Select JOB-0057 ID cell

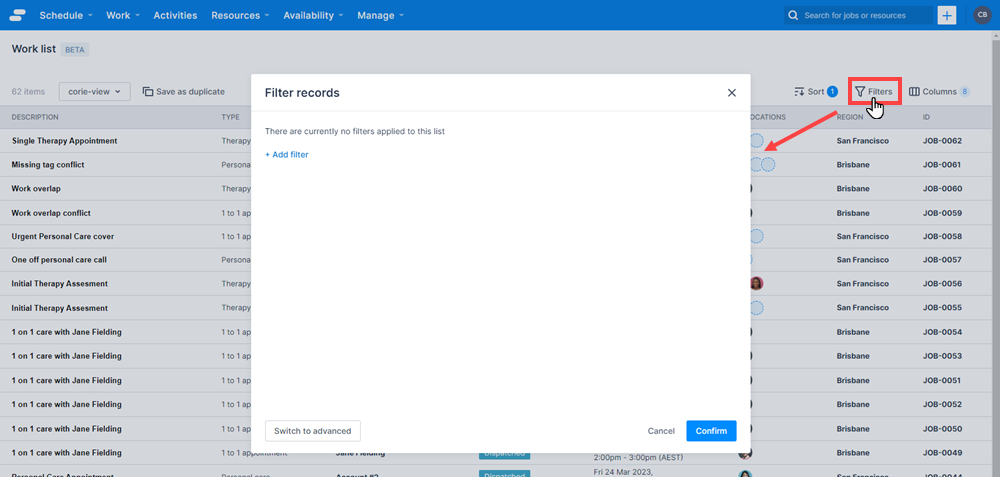[x=942, y=260]
